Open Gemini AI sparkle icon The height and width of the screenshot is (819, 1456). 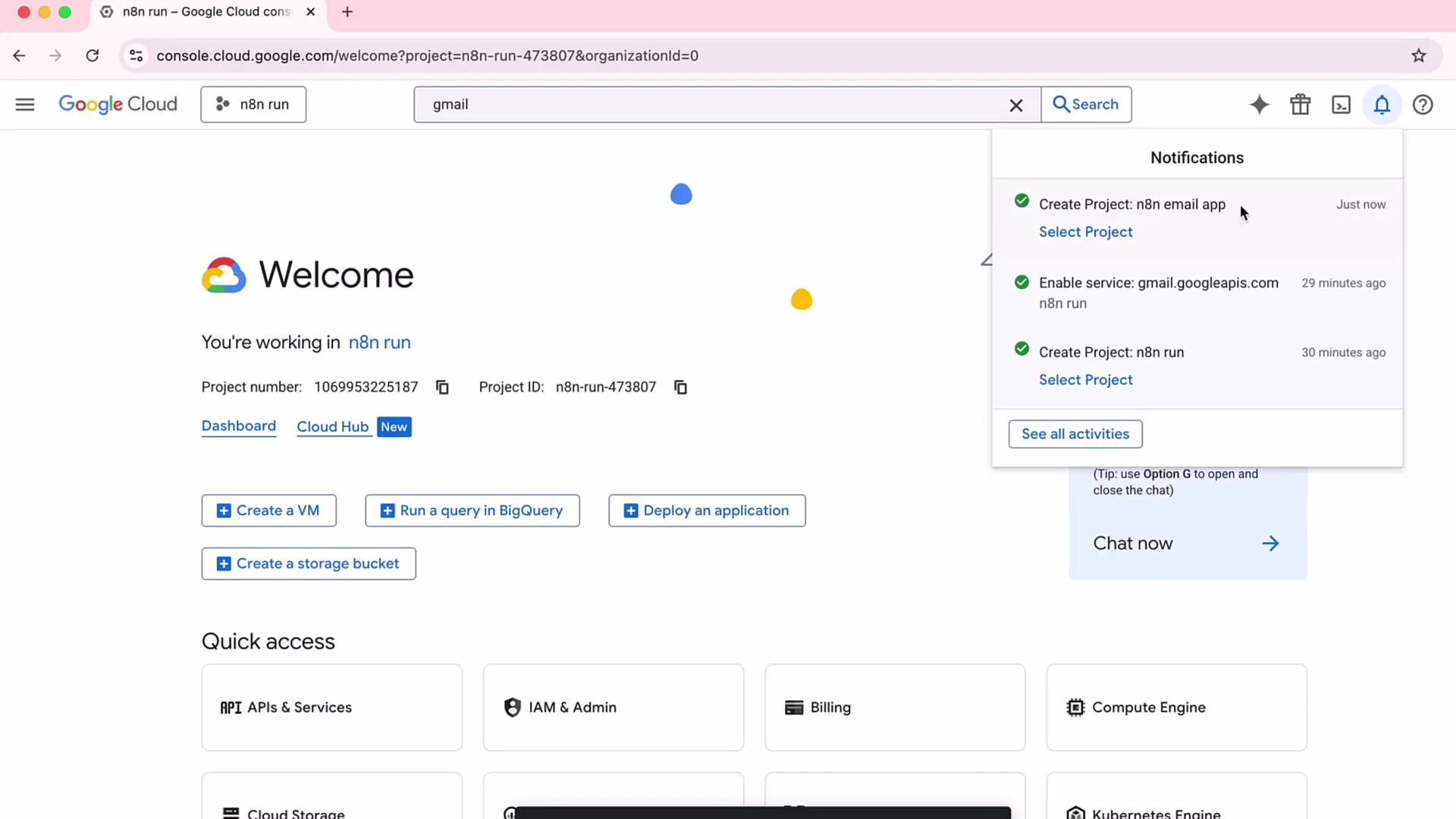(1259, 105)
